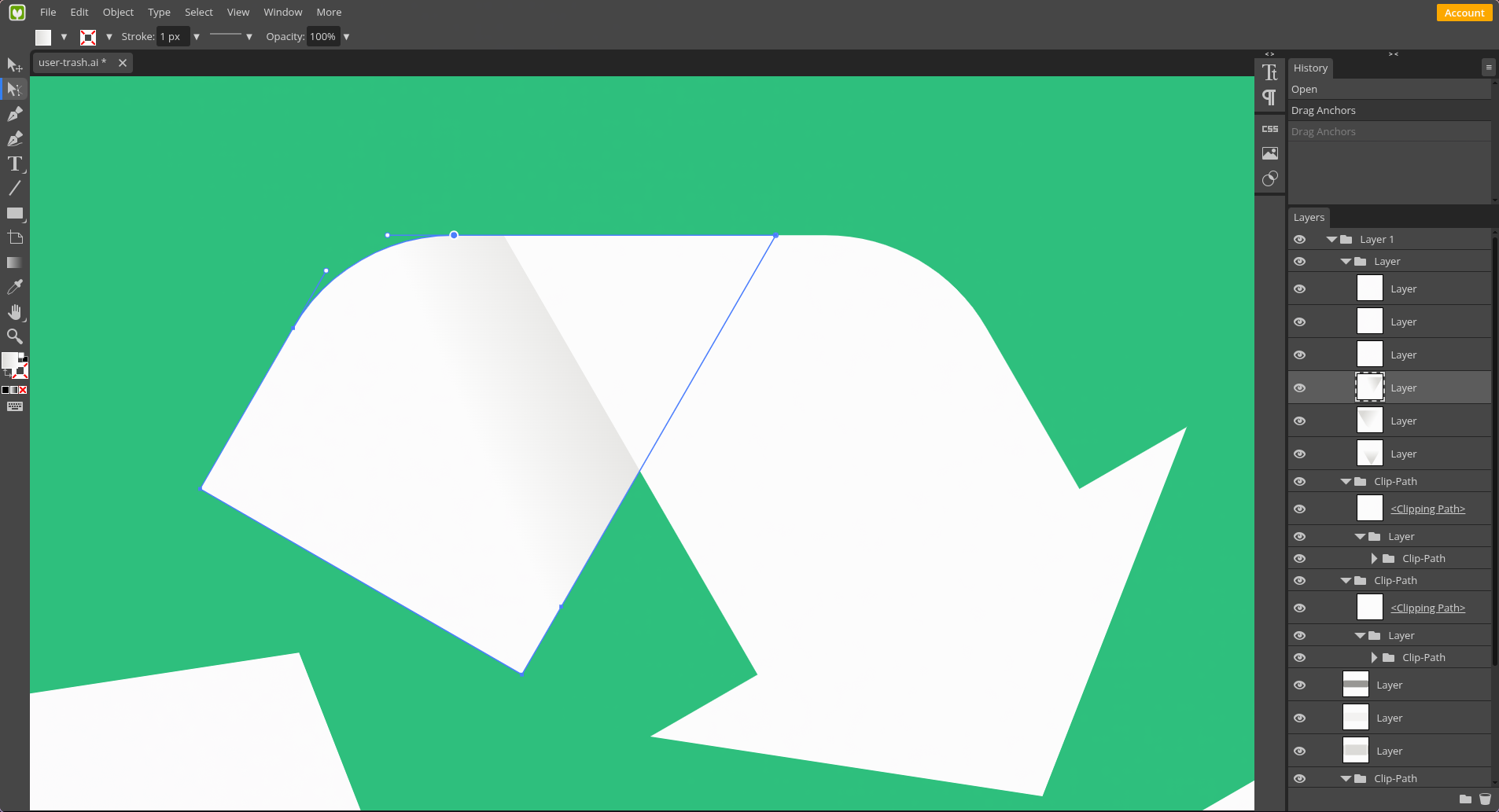Open the Object menu

pyautogui.click(x=118, y=12)
